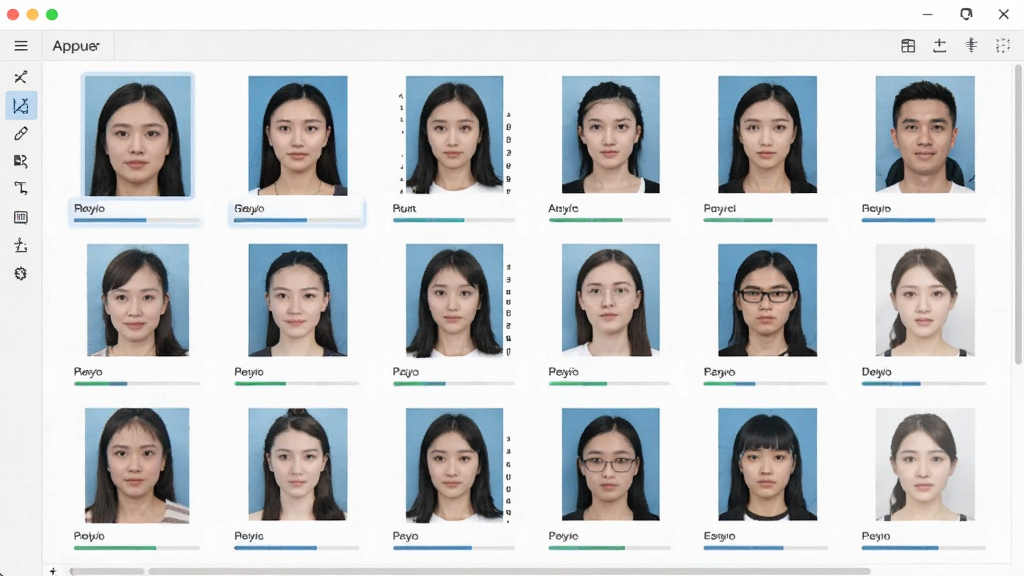This screenshot has height=576, width=1024.
Task: Select the portrait above the Asyic label
Action: 611,134
